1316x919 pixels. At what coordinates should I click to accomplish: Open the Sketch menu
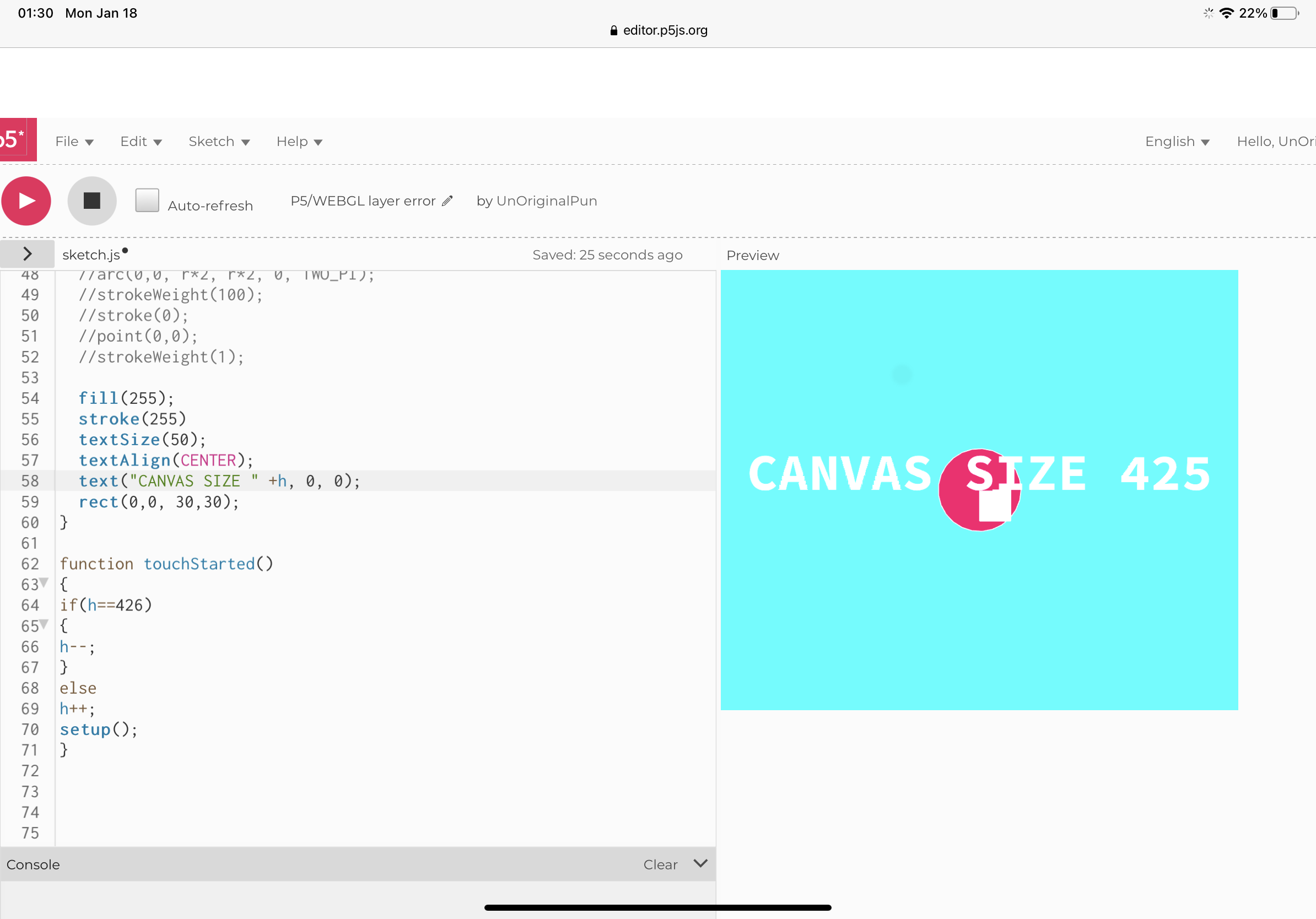pyautogui.click(x=218, y=141)
